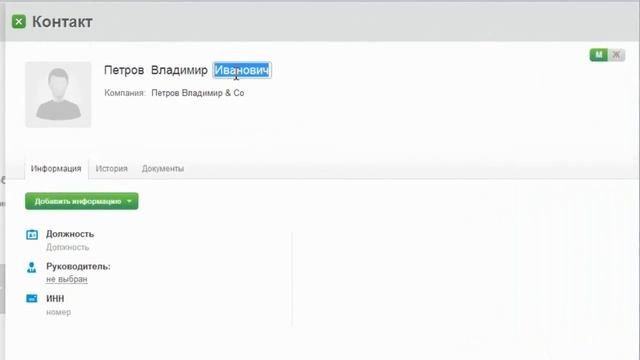Screen dimensions: 640x360
Task: Close the Контакт panel with green X
Action: pos(19,22)
